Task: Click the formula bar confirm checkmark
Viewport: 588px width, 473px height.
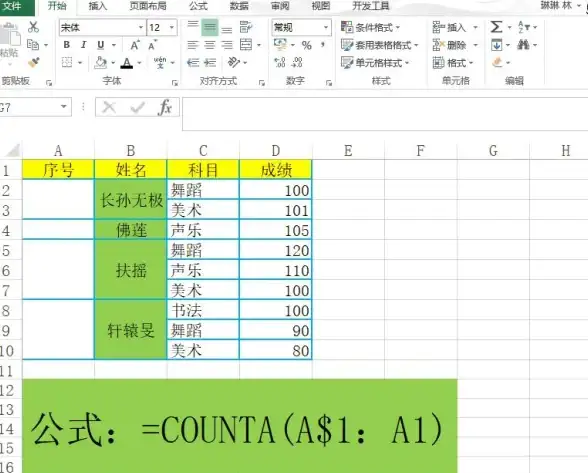Action: pyautogui.click(x=138, y=108)
